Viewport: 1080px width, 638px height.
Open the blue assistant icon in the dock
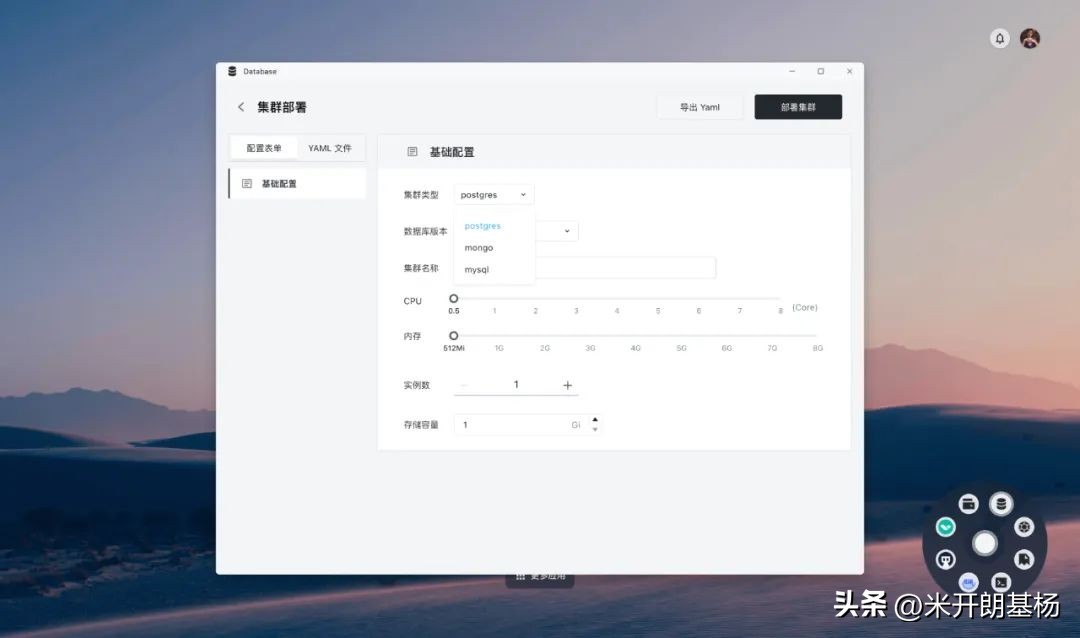967,581
